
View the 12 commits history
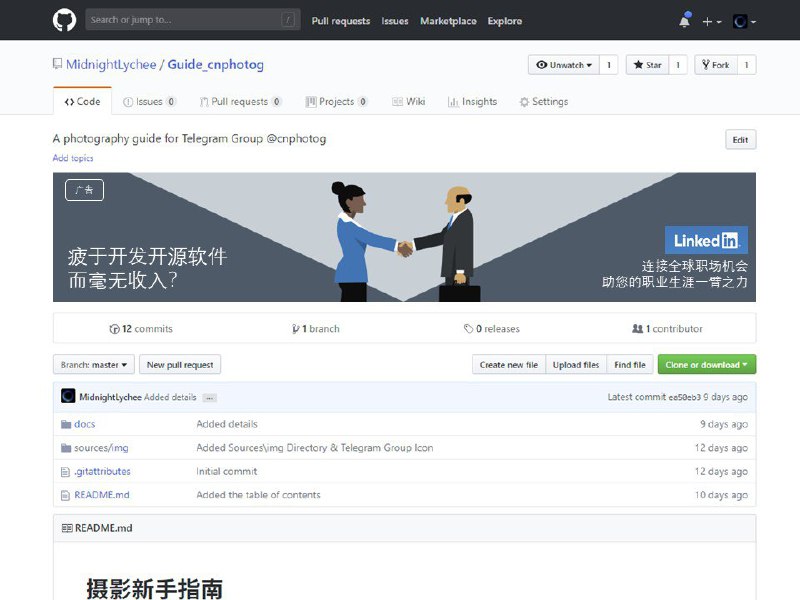coord(141,329)
